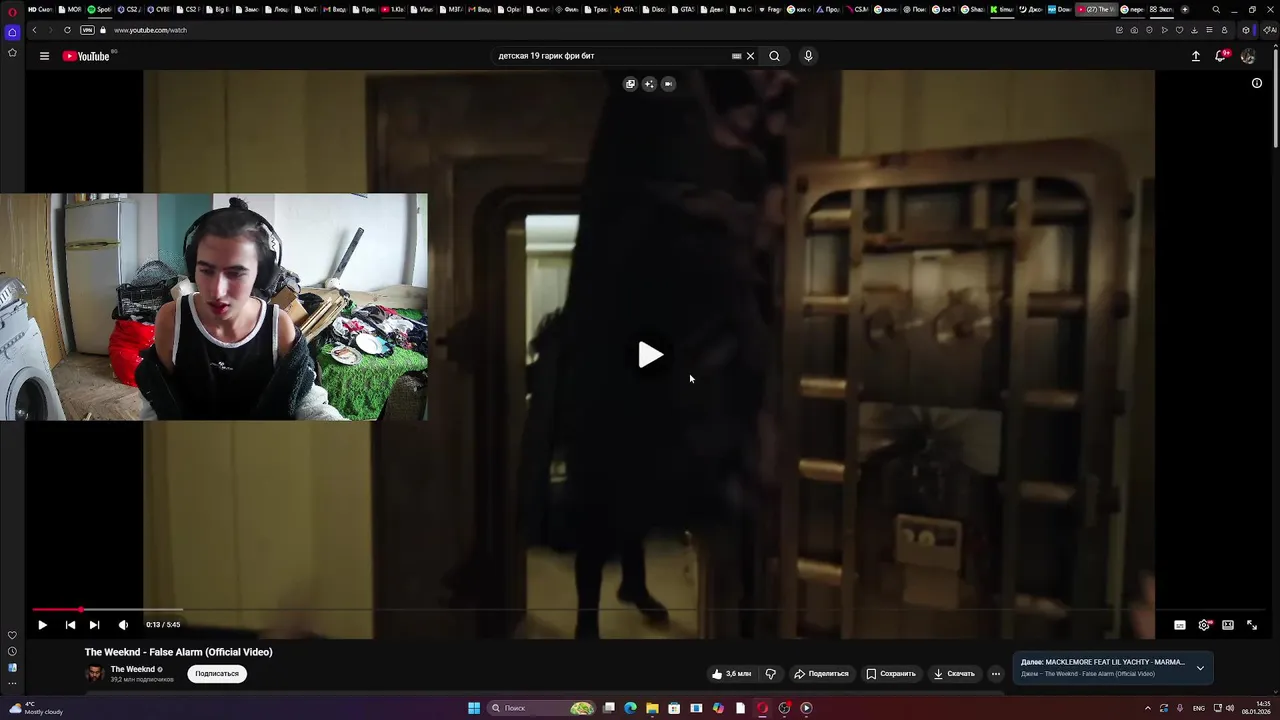Switch to the active (27) The W tab
Viewport: 1280px width, 720px height.
(x=1096, y=9)
